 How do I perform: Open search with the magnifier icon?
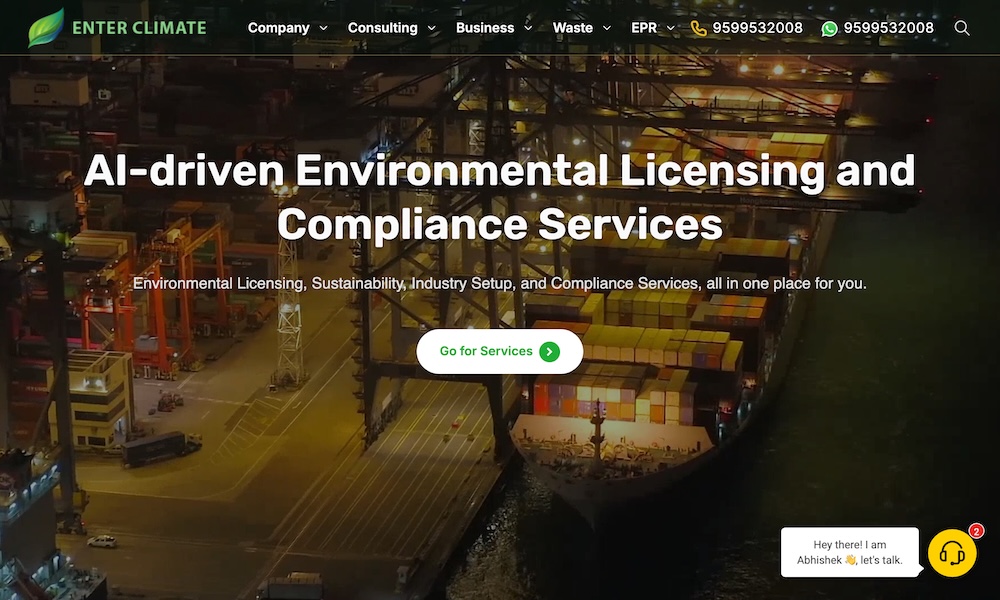962,28
